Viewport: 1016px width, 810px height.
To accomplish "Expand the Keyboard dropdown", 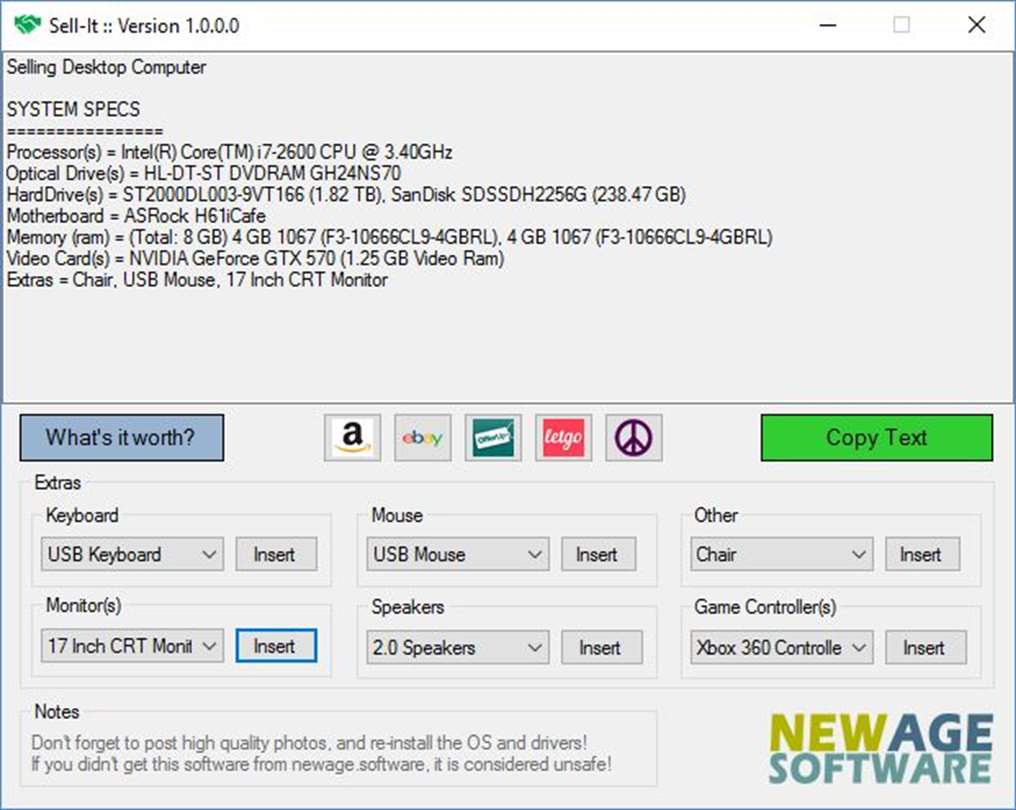I will [x=132, y=554].
